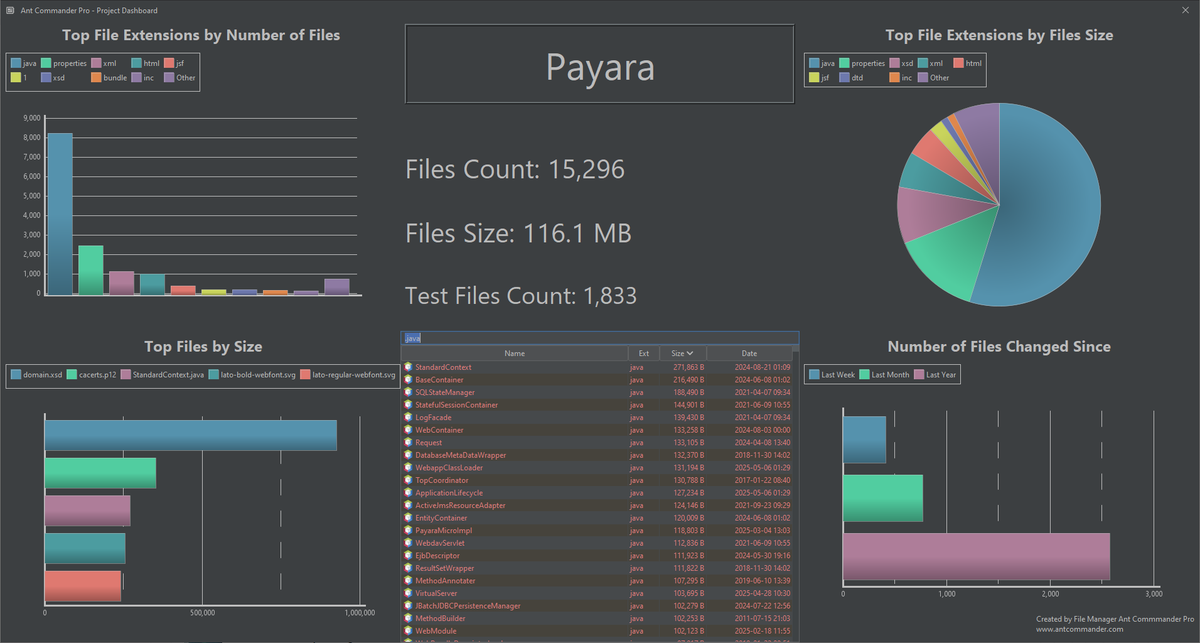Viewport: 1200px width, 643px height.
Task: Focus the .java filter input field
Action: coord(600,338)
